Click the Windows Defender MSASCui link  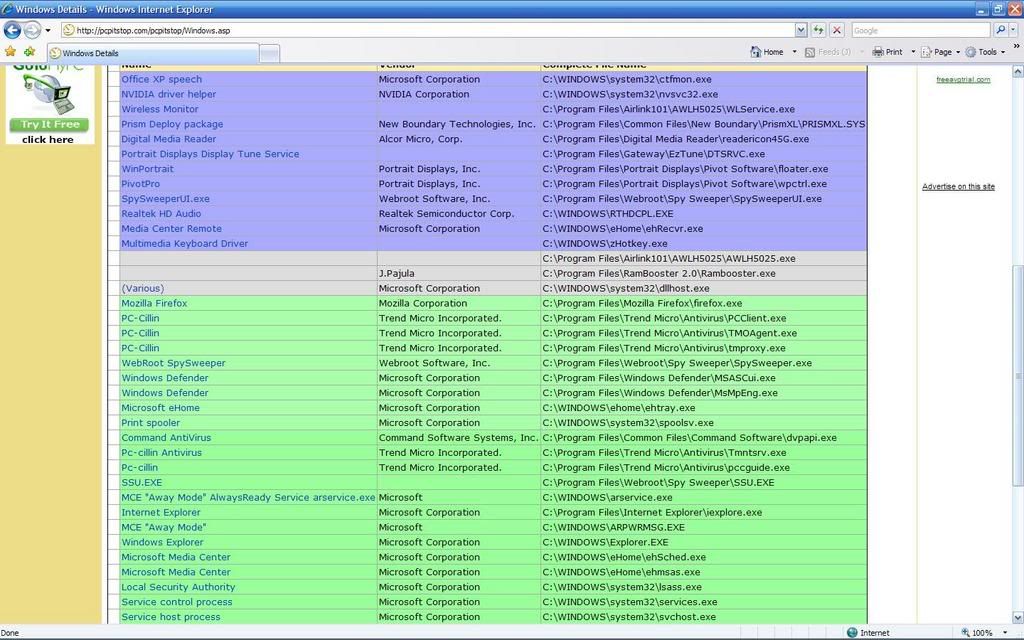point(165,378)
